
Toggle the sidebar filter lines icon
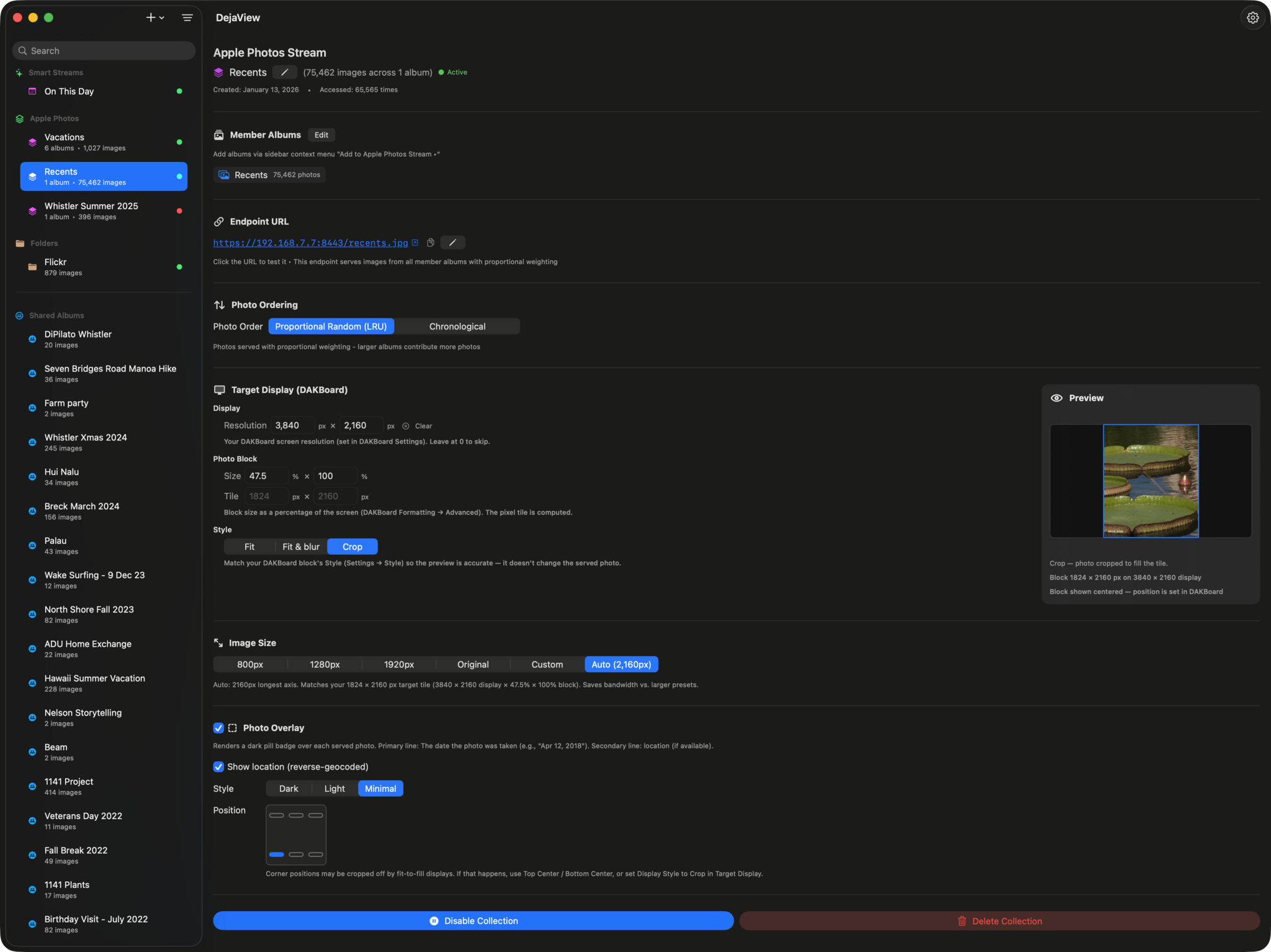187,18
